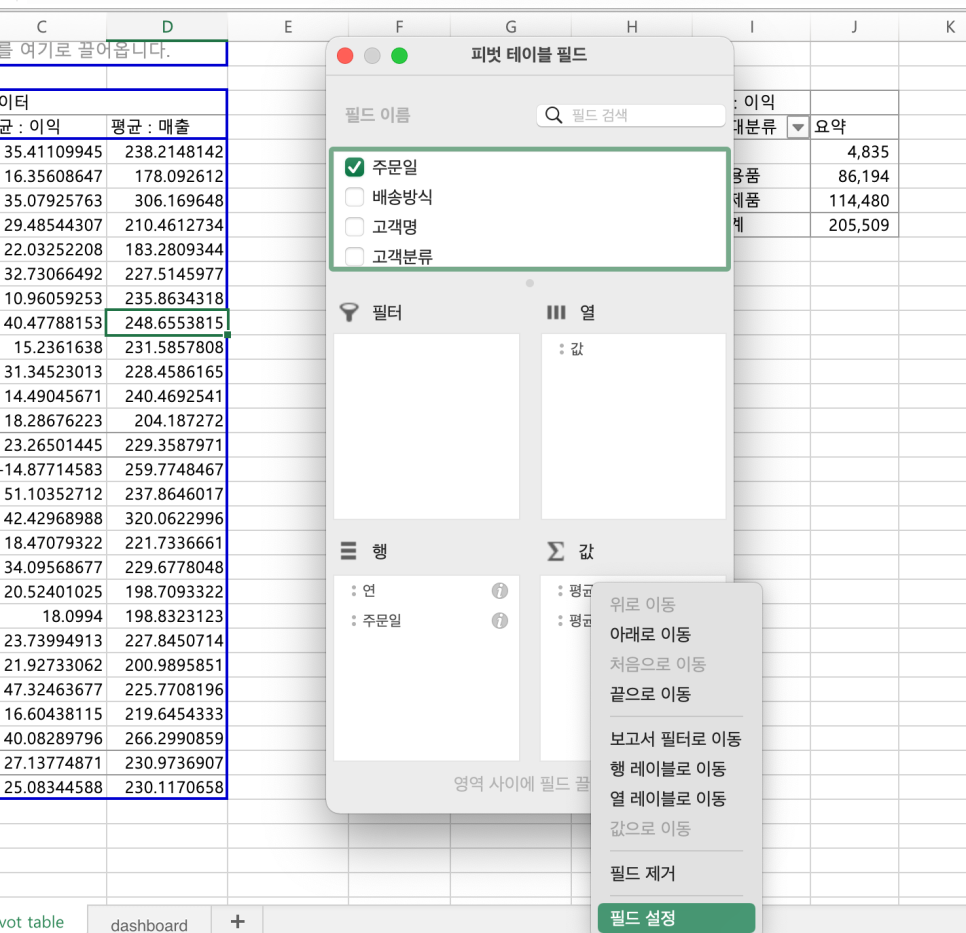Select cell with value 266.2990859
This screenshot has height=933, width=966.
[167, 738]
